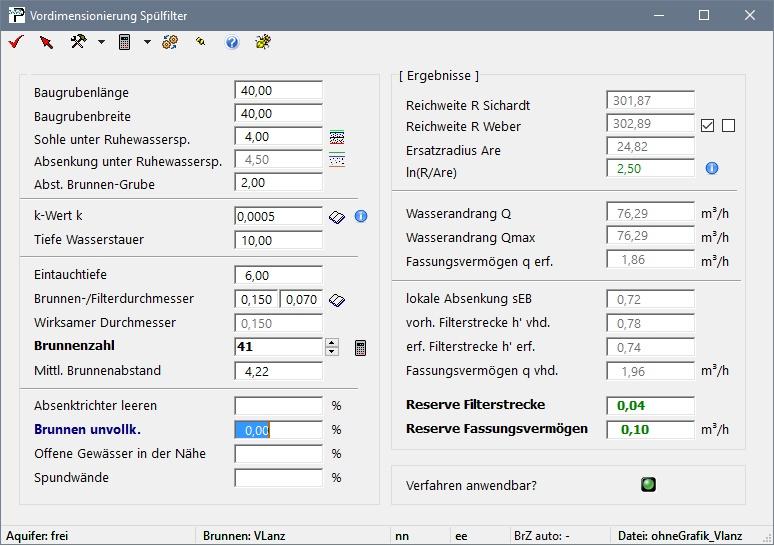Click the calculator icon in the toolbar

click(x=125, y=42)
